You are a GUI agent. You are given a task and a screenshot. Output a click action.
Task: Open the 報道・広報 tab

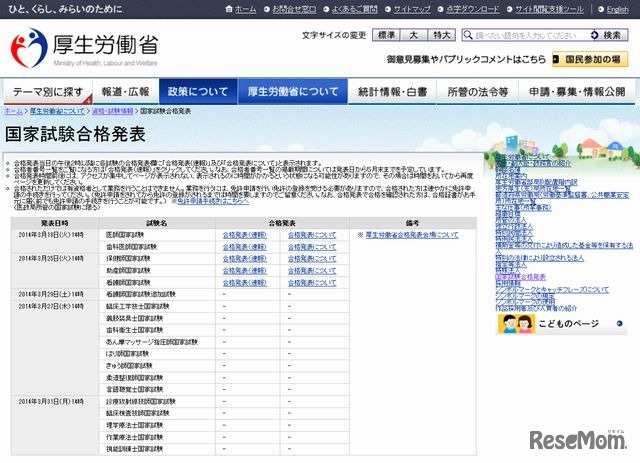pyautogui.click(x=126, y=92)
